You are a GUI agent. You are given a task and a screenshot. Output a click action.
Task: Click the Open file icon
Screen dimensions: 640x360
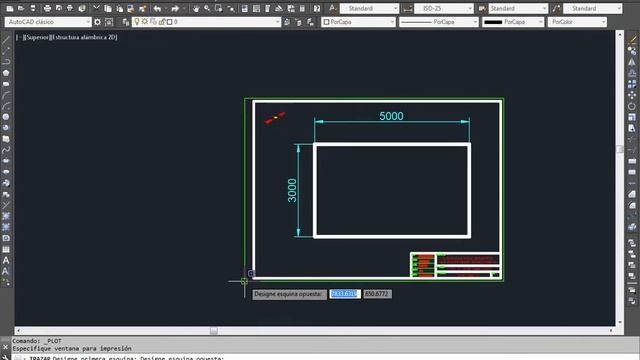tap(21, 8)
